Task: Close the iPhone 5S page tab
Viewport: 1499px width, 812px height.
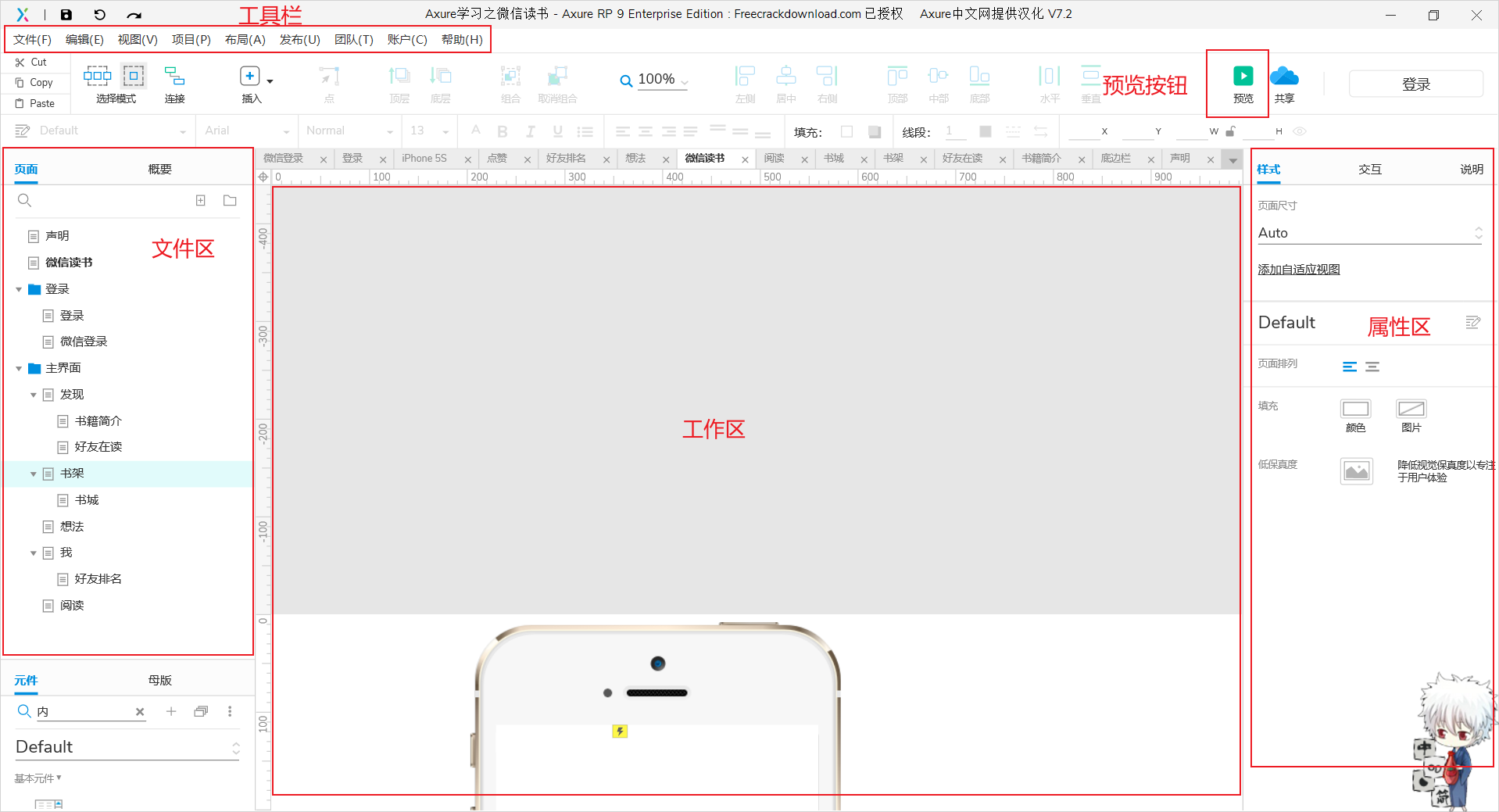Action: (468, 159)
